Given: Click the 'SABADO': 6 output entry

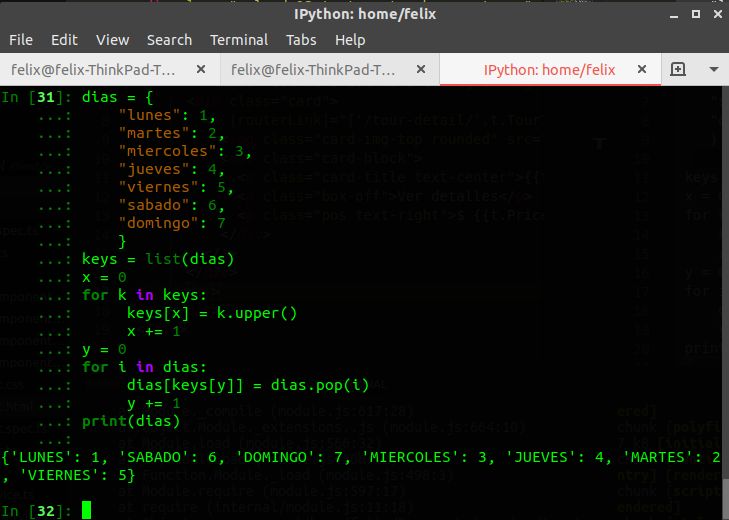Looking at the screenshot, I should pyautogui.click(x=167, y=457).
